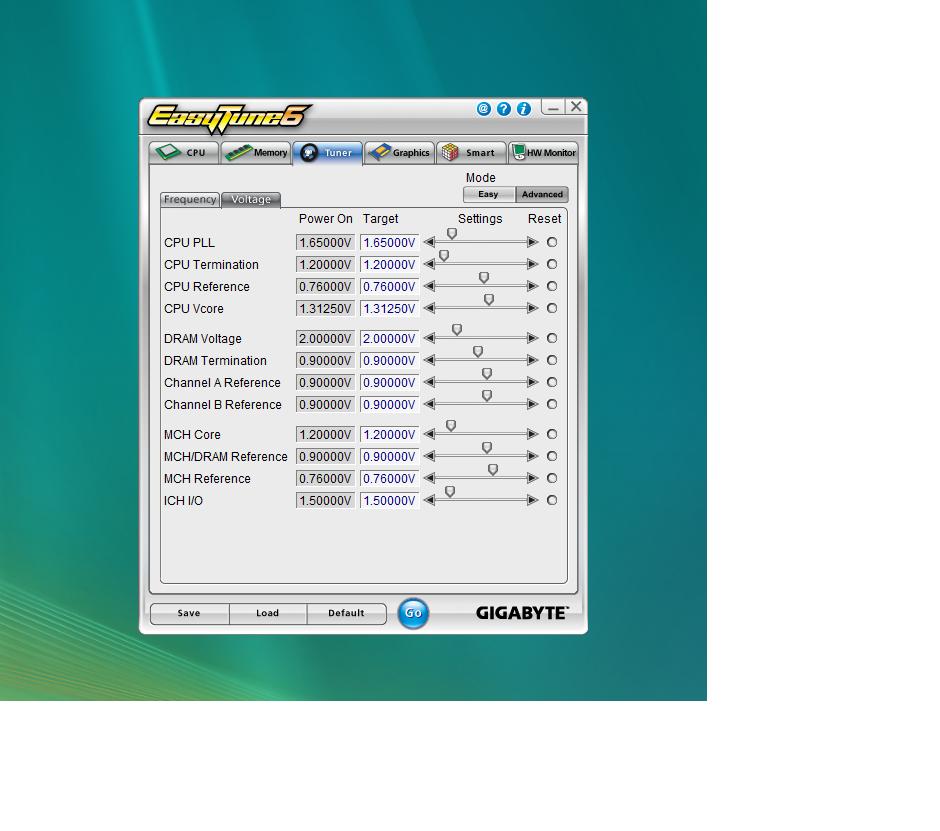This screenshot has width=940, height=831.
Task: Reset CPU Reference voltage radio button
Action: coord(552,287)
